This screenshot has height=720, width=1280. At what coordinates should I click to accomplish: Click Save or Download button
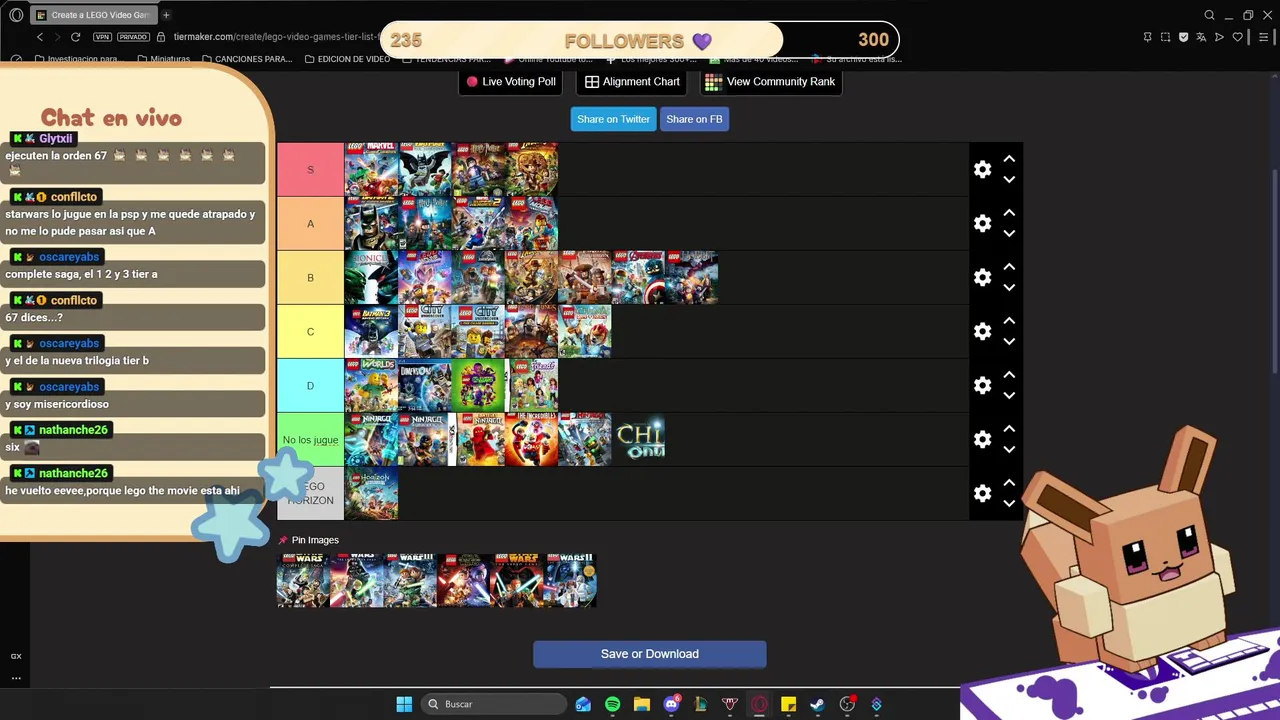(x=650, y=654)
